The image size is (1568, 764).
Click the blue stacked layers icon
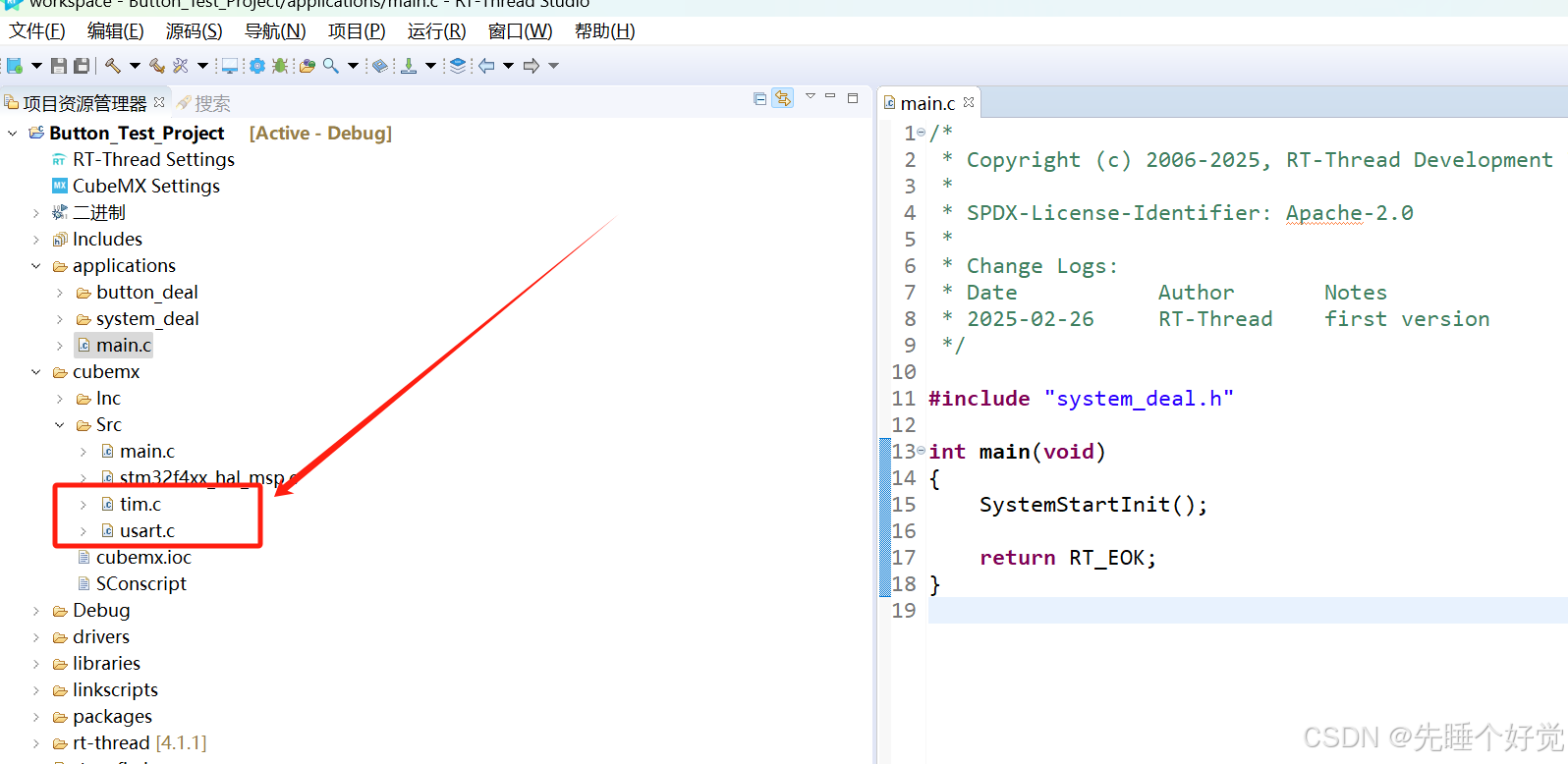pos(458,66)
